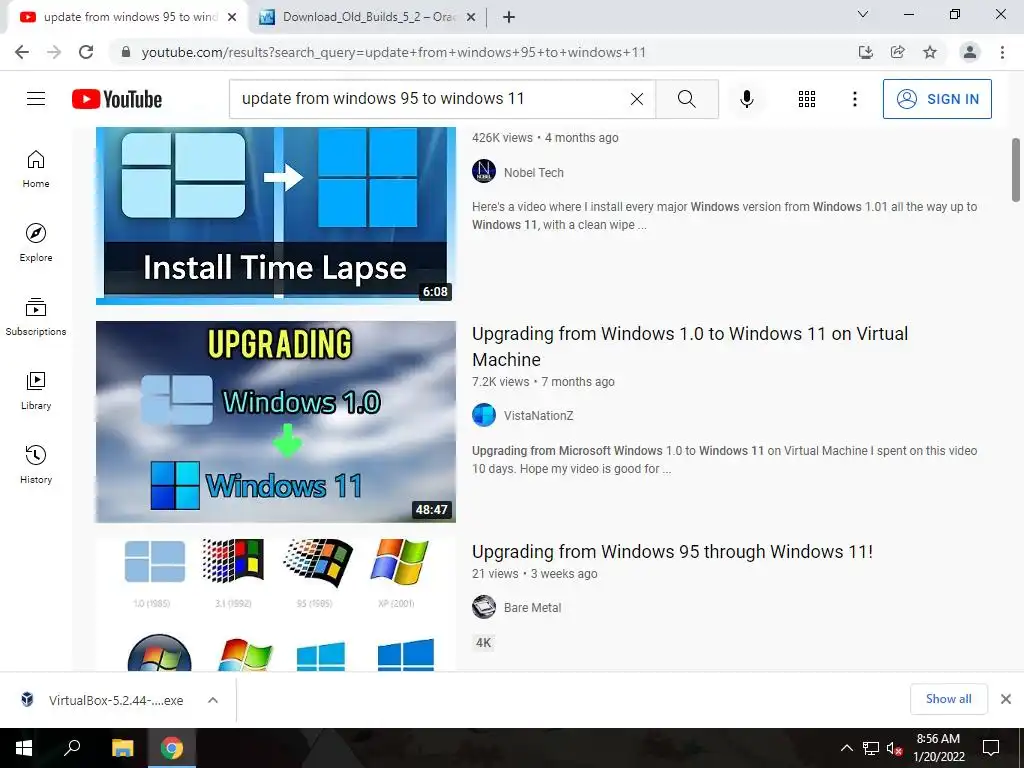The image size is (1024, 768).
Task: Open Upgrading from Windows 1.0 video title
Action: click(x=690, y=346)
